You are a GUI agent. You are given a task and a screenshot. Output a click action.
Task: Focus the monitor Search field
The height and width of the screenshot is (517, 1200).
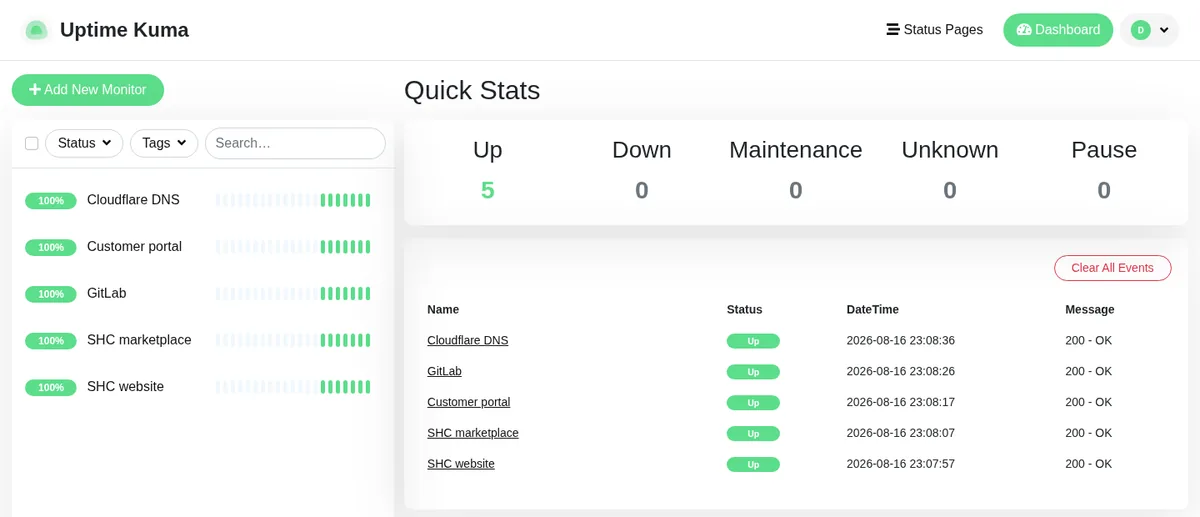(295, 143)
